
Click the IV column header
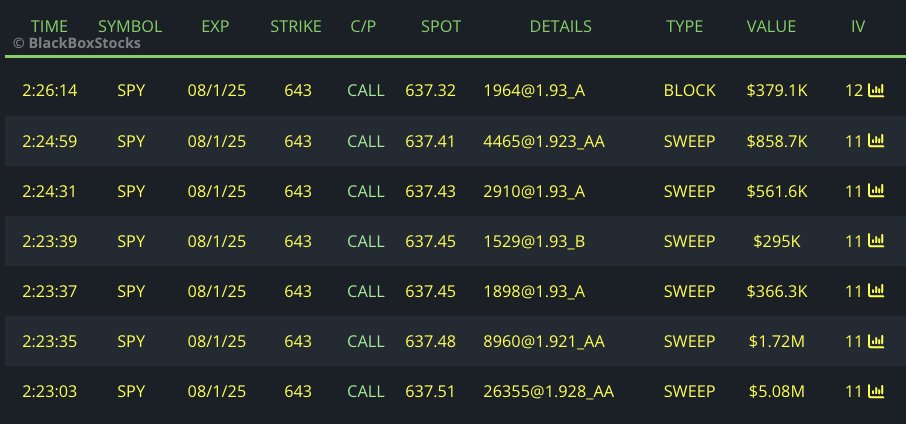(x=858, y=26)
